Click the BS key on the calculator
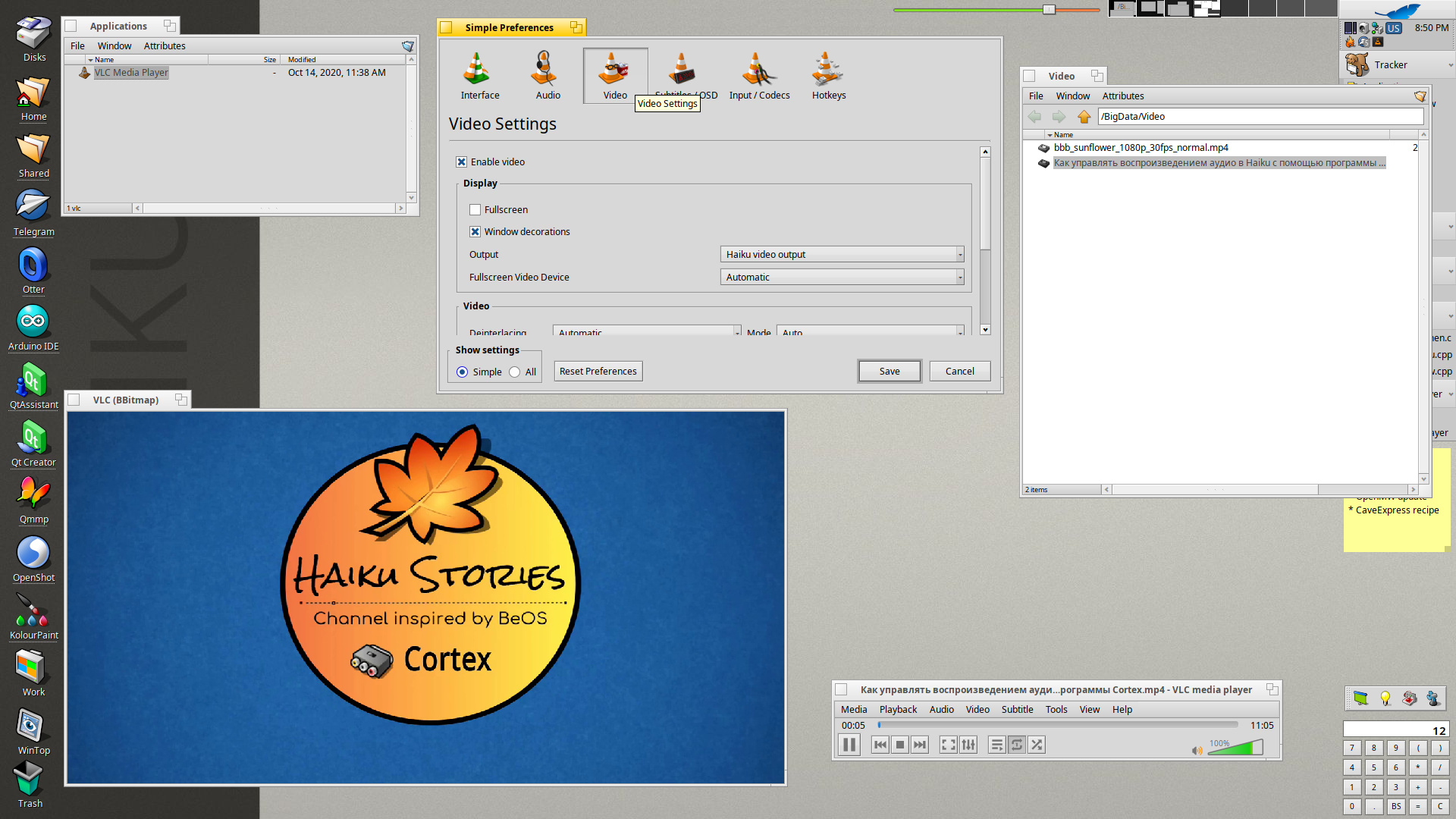The image size is (1456, 819). (x=1395, y=807)
